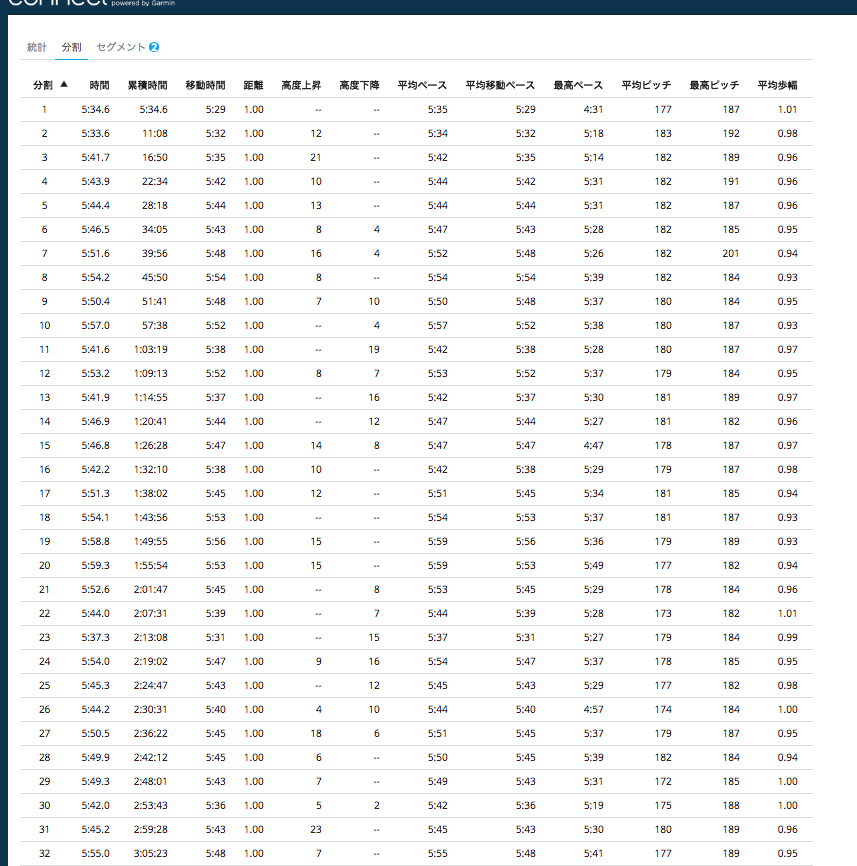Click cumulative time 2:36:22 in lap 27

coord(151,734)
